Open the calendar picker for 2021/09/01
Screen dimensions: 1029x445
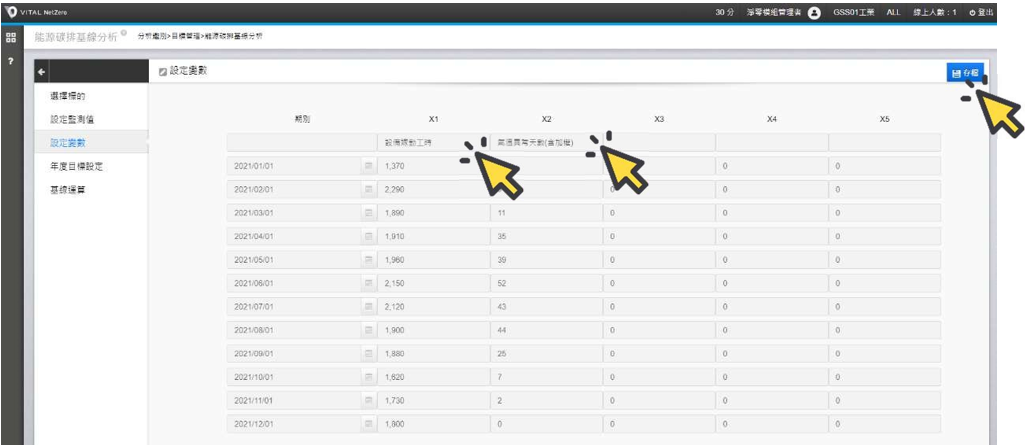(x=367, y=355)
